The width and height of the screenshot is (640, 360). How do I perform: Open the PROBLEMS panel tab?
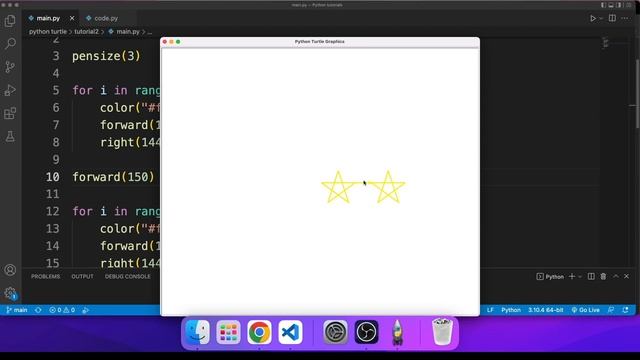pyautogui.click(x=45, y=276)
